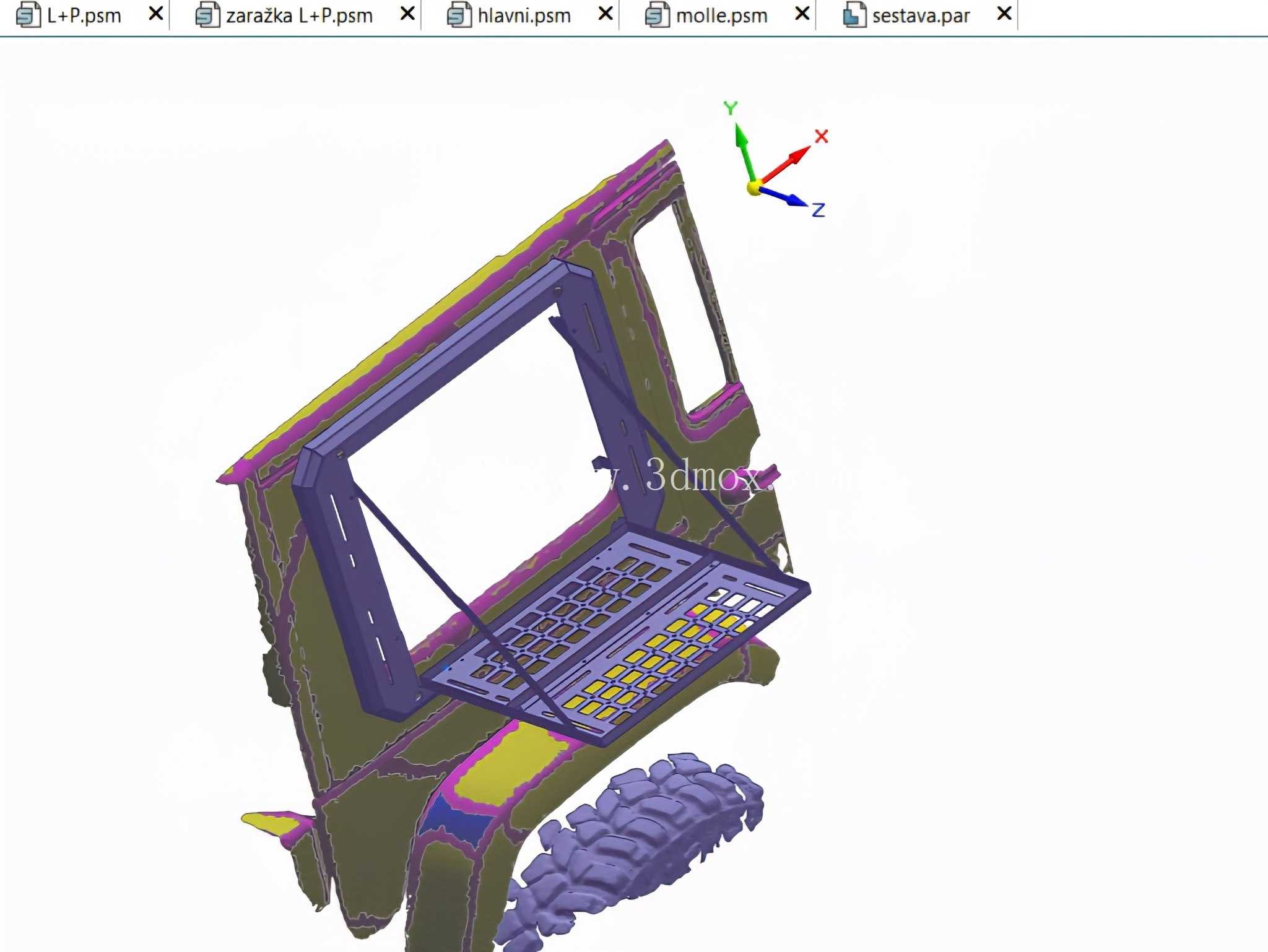Screen dimensions: 1268x952
Task: Click the document icon on molle.psm tab
Action: pos(657,15)
